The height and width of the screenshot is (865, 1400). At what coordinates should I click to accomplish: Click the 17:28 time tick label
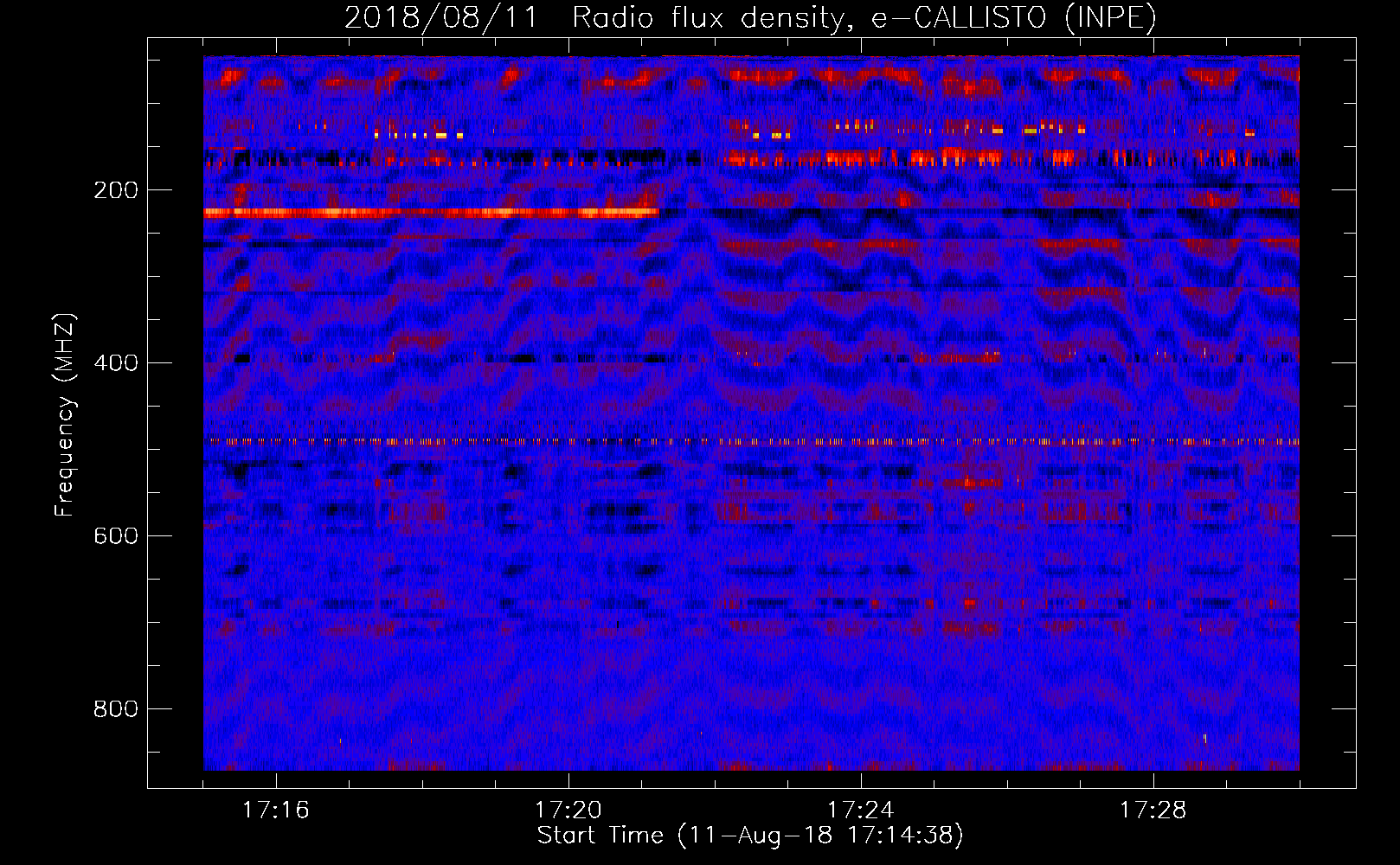(1153, 811)
